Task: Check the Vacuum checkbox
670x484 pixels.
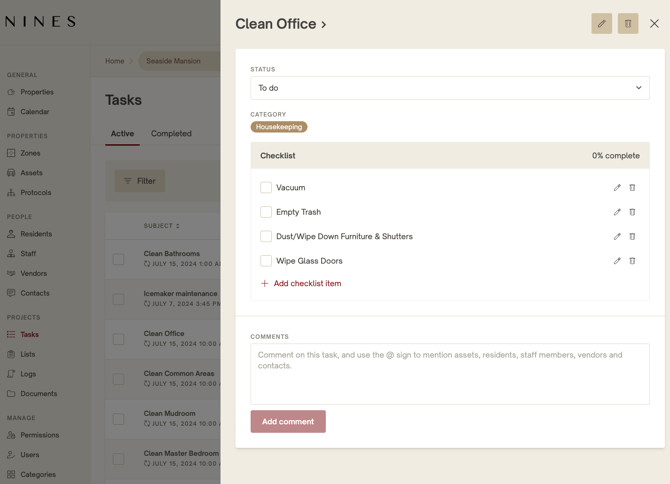Action: [266, 188]
